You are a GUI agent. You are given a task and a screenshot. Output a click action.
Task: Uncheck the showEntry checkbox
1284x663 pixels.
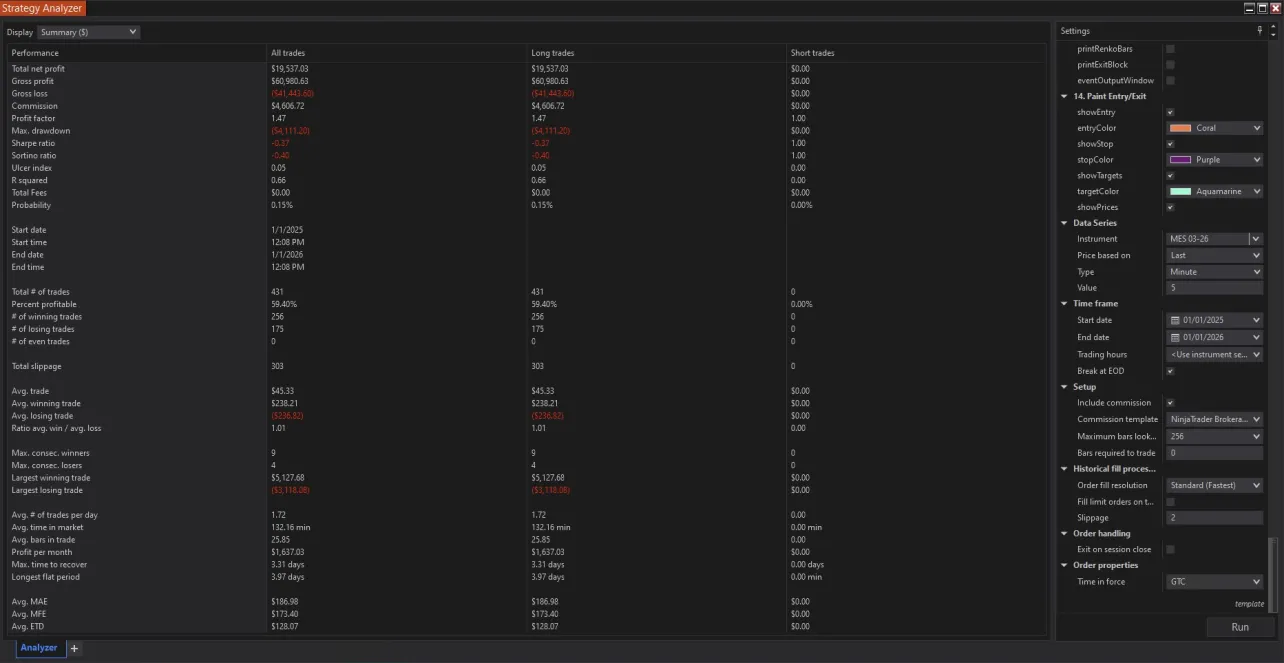pos(1170,113)
